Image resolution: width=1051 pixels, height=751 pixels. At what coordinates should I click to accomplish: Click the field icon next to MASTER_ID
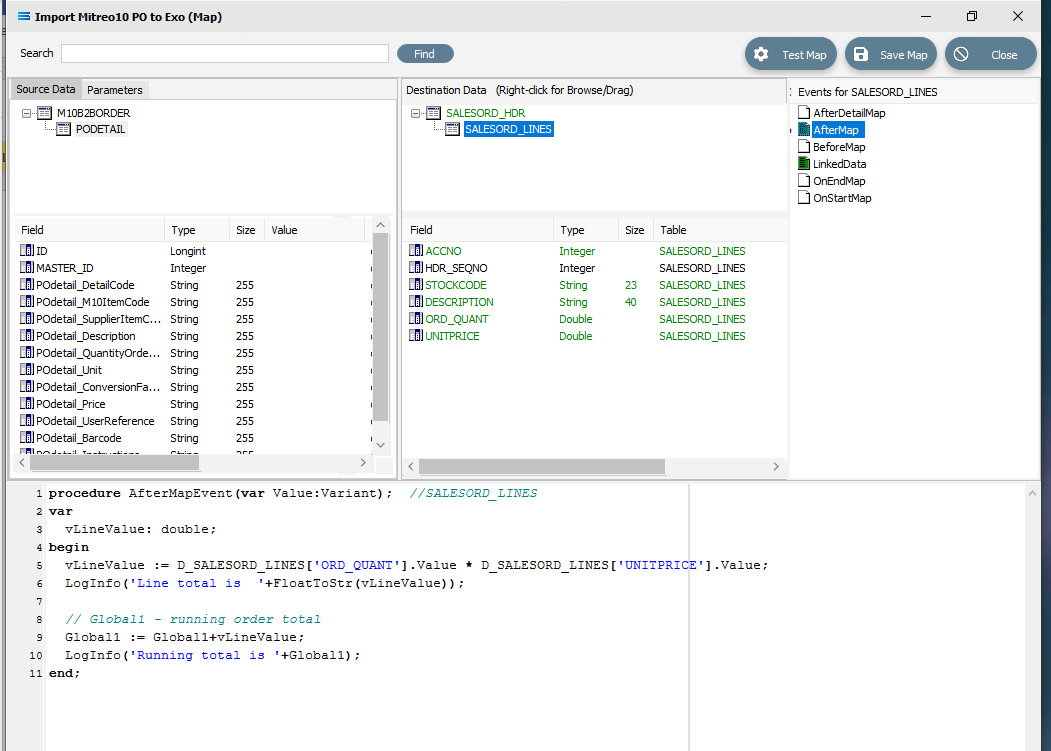click(27, 267)
